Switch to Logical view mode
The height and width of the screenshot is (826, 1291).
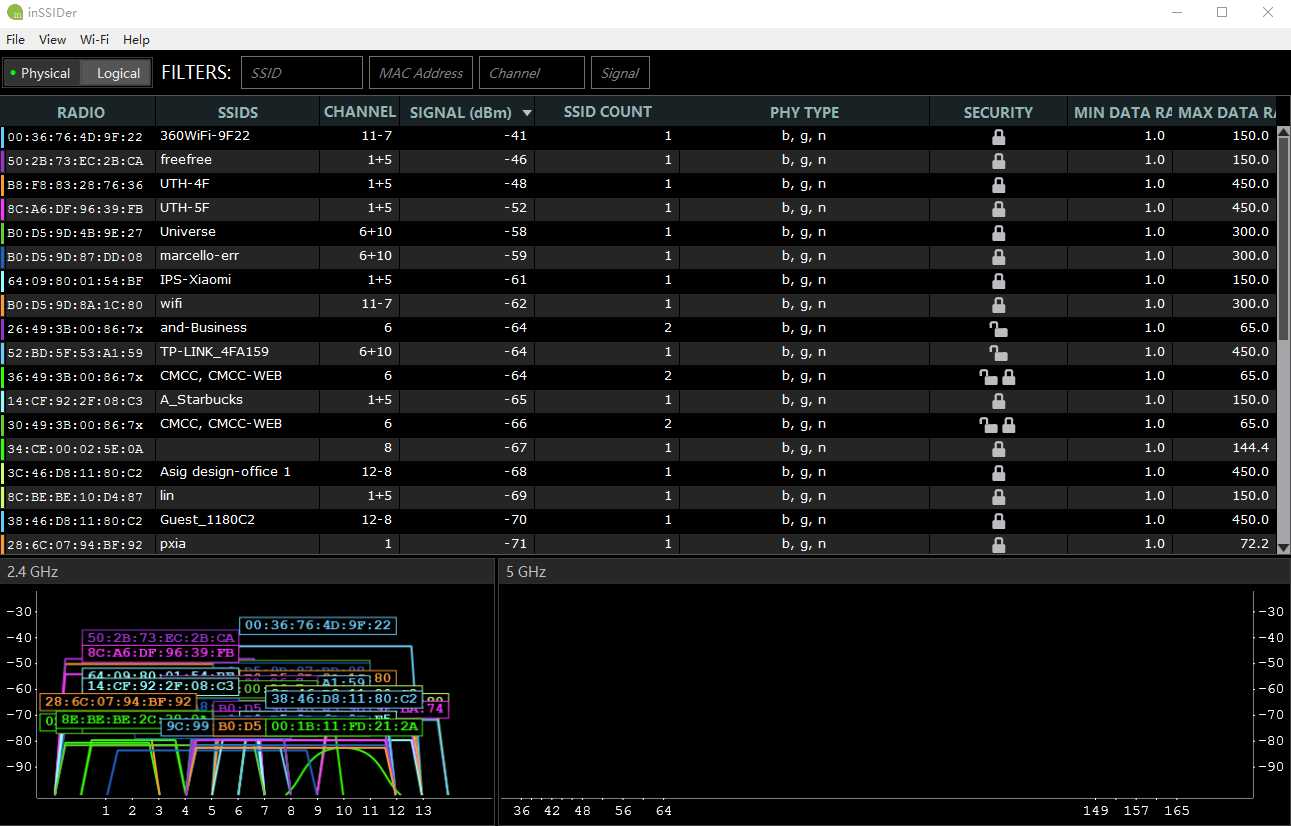pos(116,73)
